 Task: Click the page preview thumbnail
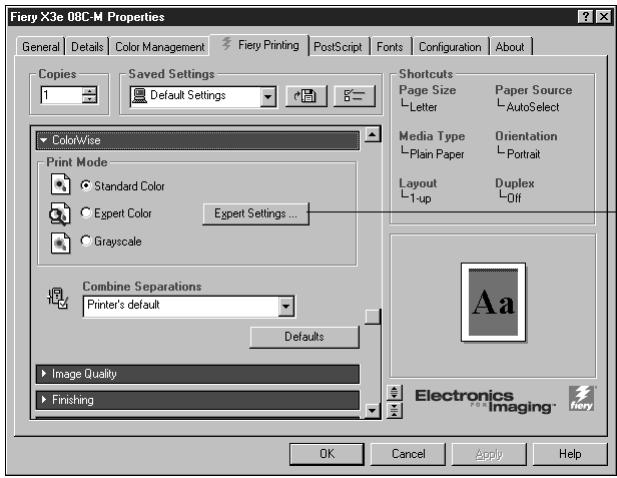pyautogui.click(x=493, y=303)
